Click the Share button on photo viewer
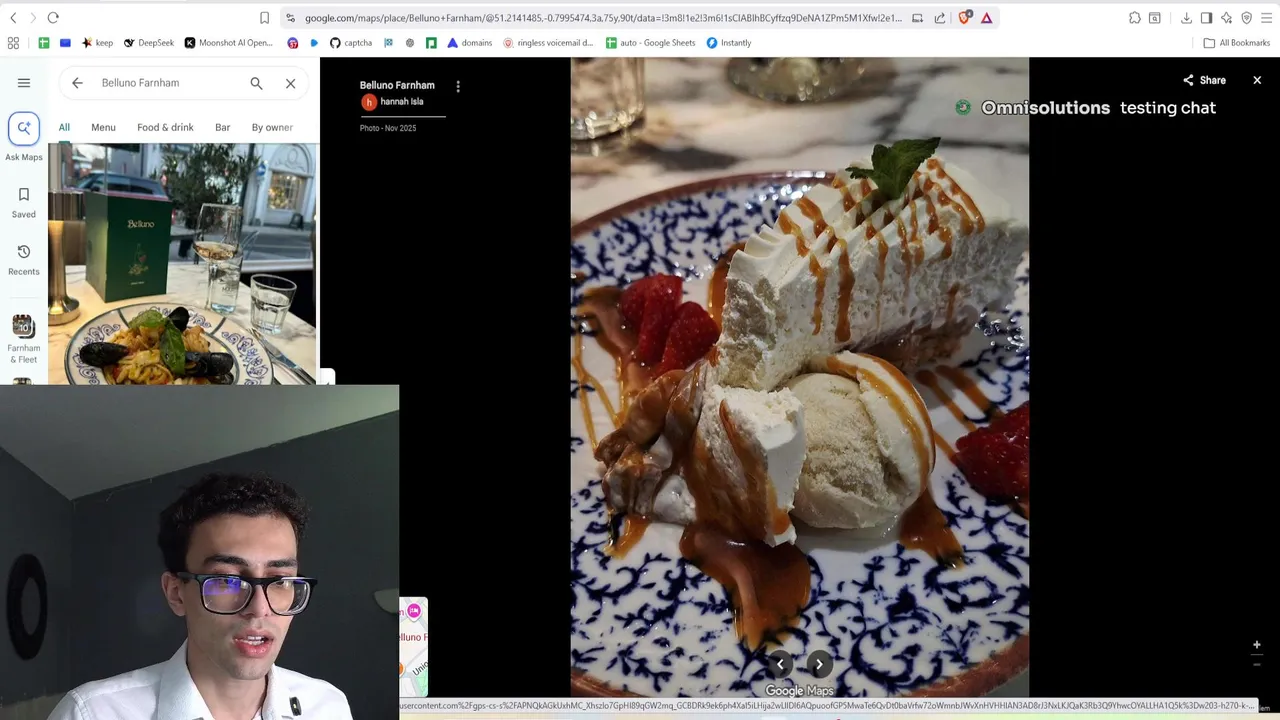The width and height of the screenshot is (1280, 720). [1204, 80]
